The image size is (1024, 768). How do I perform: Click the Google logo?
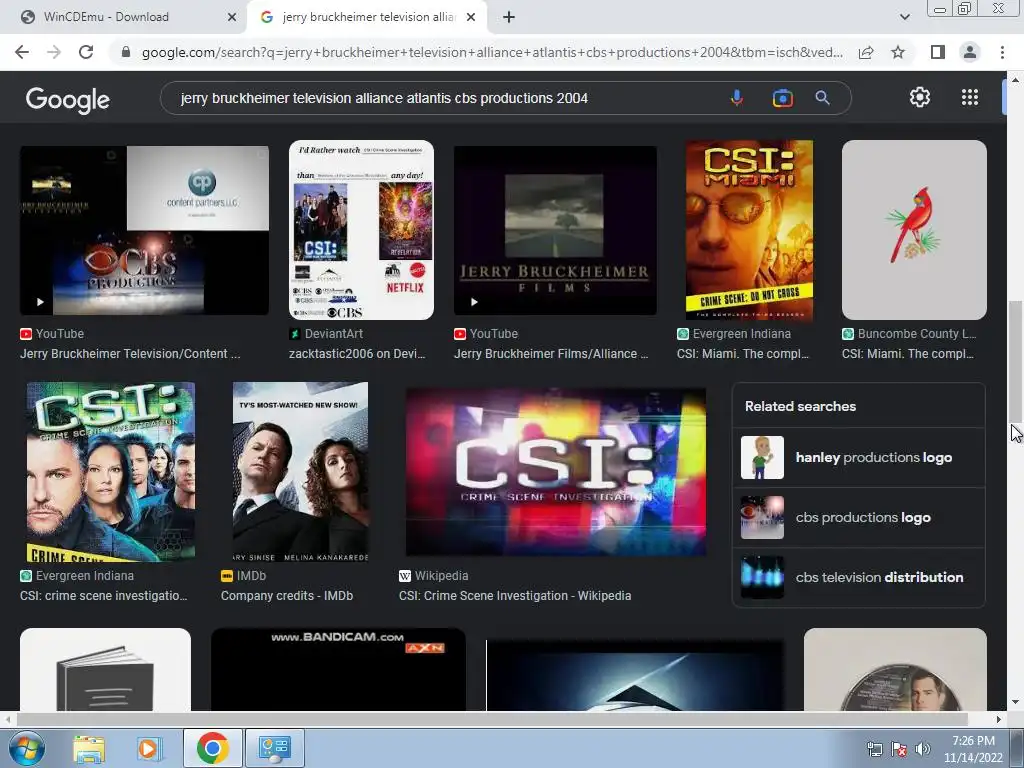(x=67, y=100)
